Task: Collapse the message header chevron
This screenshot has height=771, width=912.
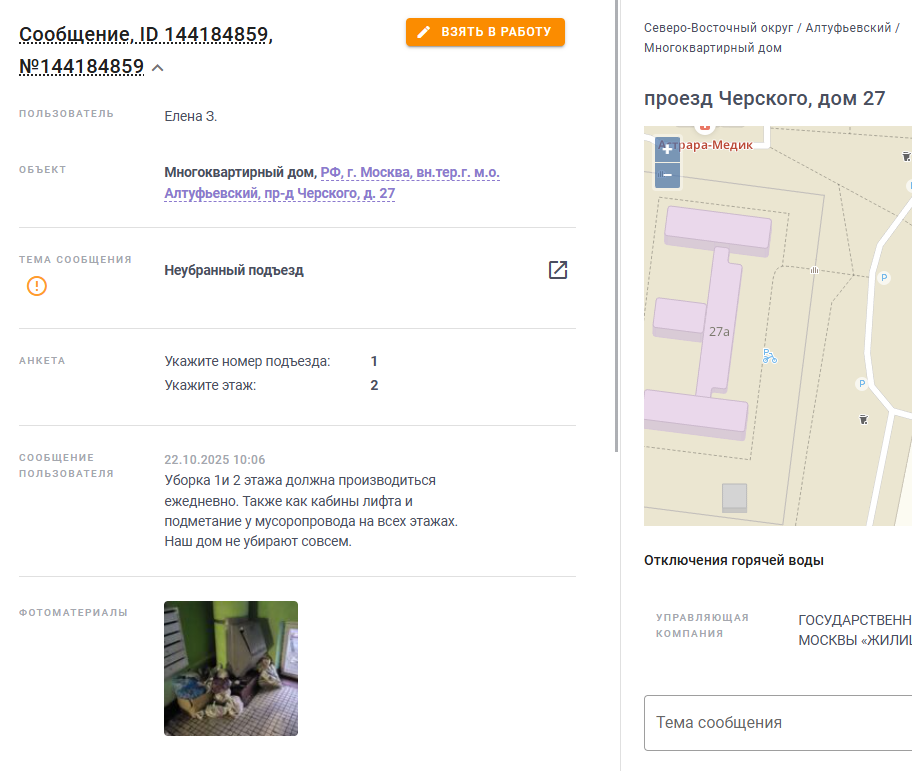Action: (x=158, y=68)
